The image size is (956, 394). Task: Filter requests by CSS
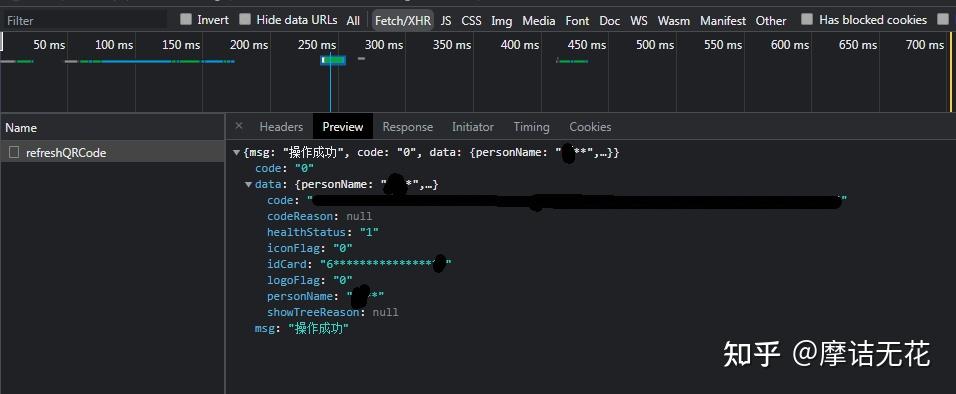pyautogui.click(x=471, y=21)
